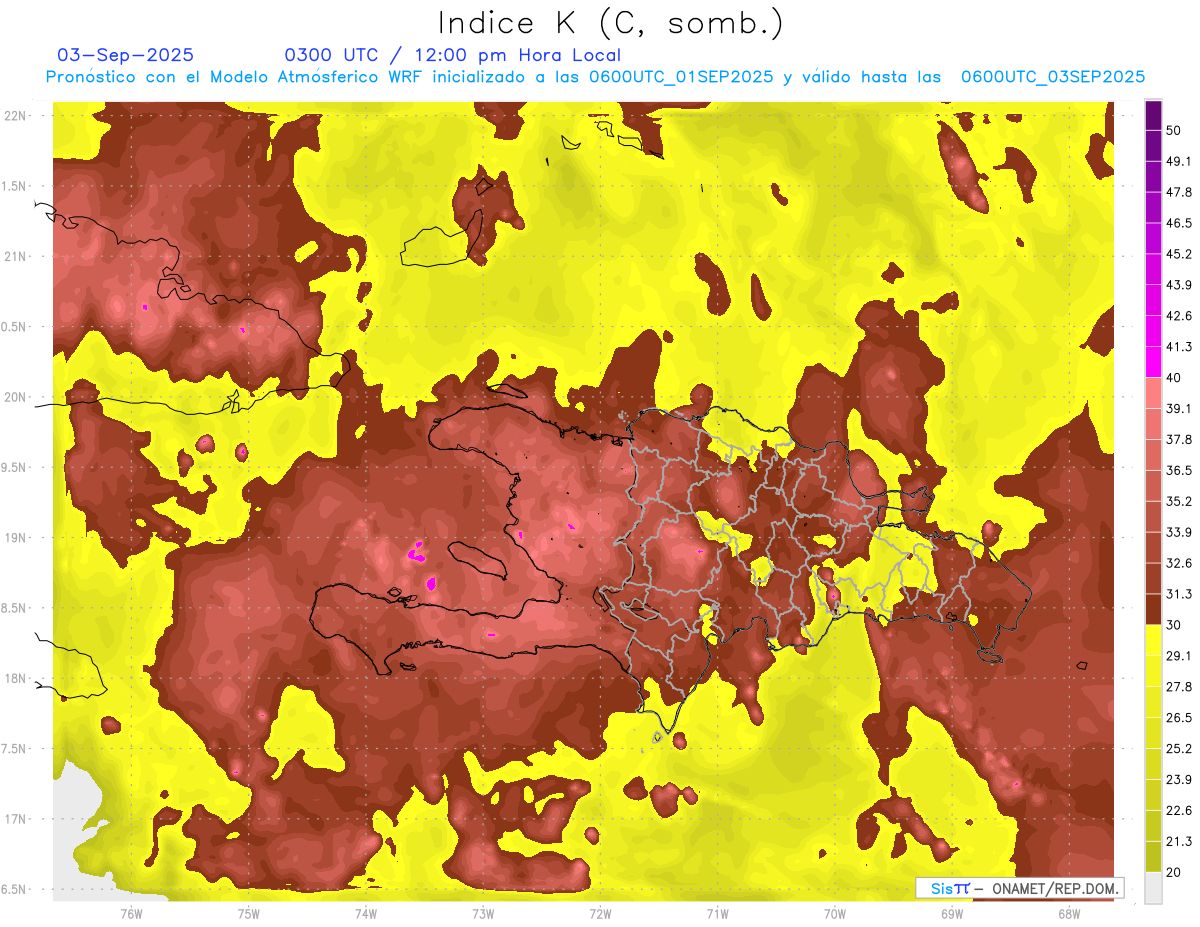Click the longitude label '70W'
The width and height of the screenshot is (1200, 927).
pos(834,913)
